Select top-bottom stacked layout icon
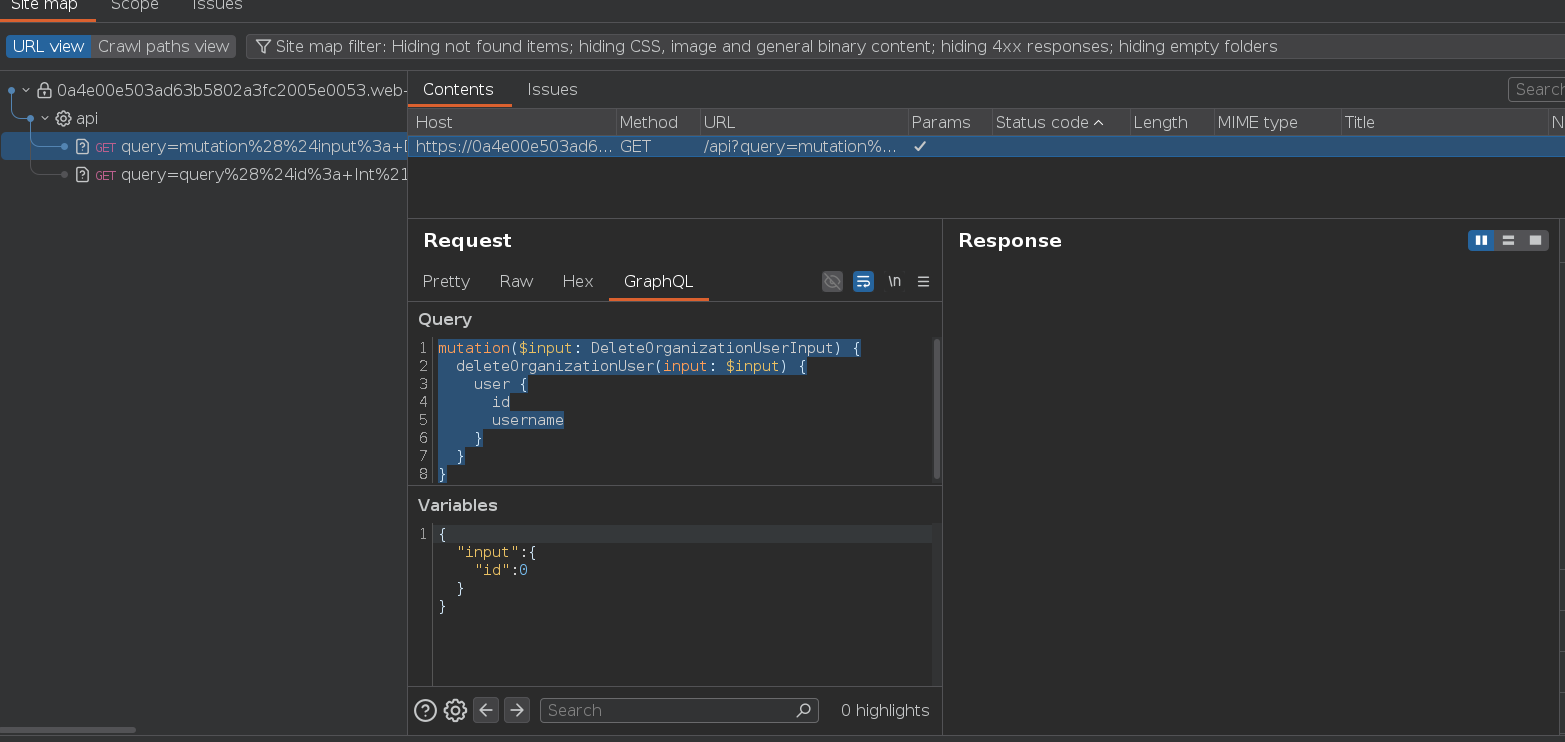 click(x=1508, y=240)
